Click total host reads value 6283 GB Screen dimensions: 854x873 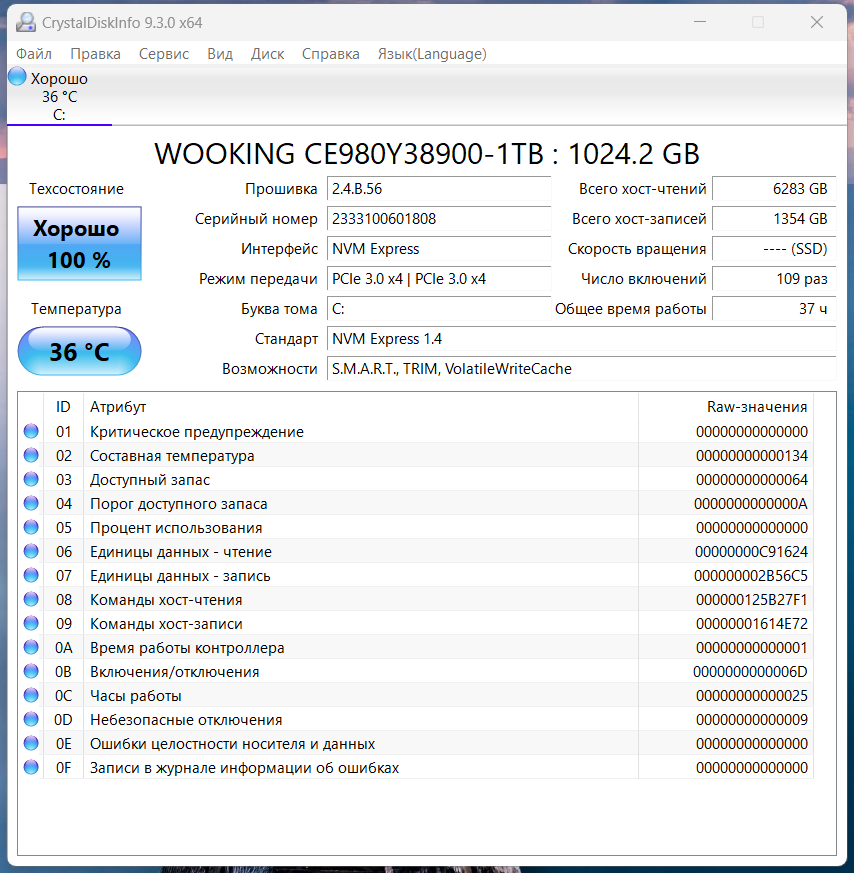(x=774, y=189)
